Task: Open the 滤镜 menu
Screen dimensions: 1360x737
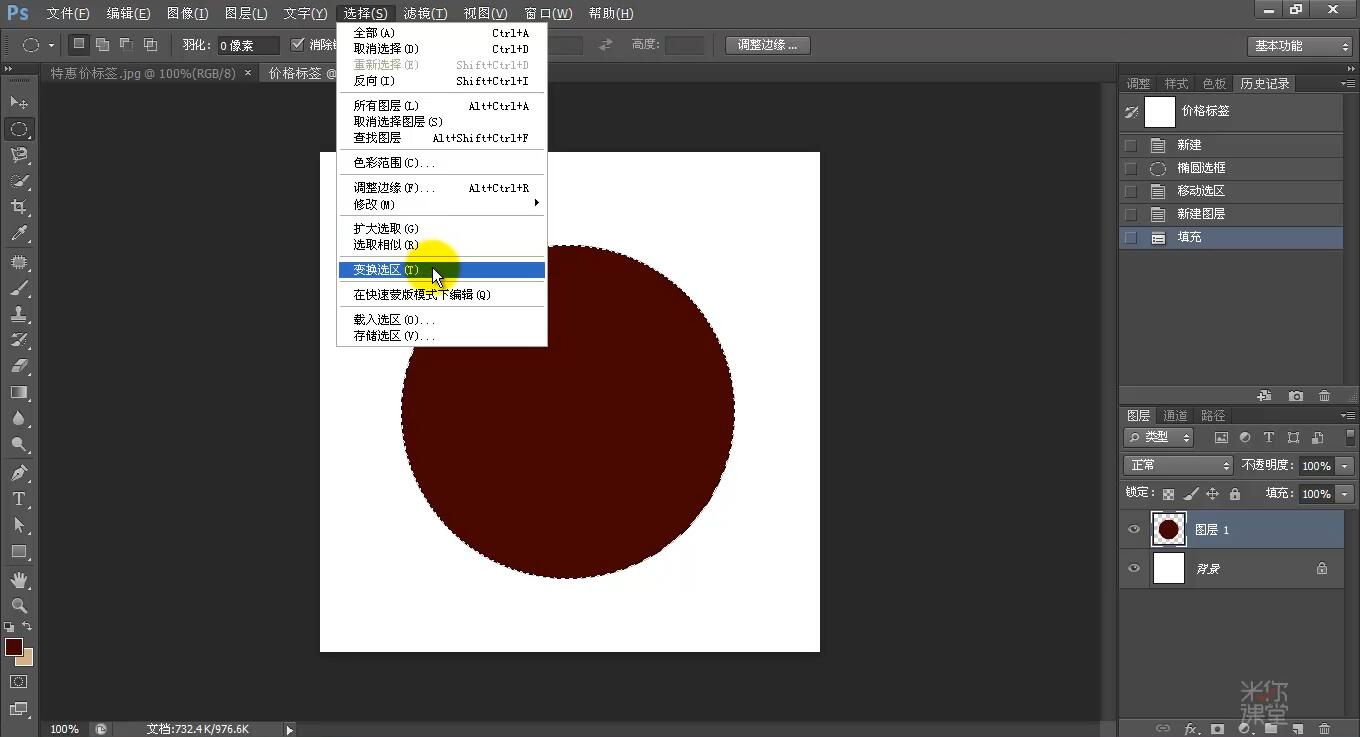Action: pyautogui.click(x=424, y=13)
